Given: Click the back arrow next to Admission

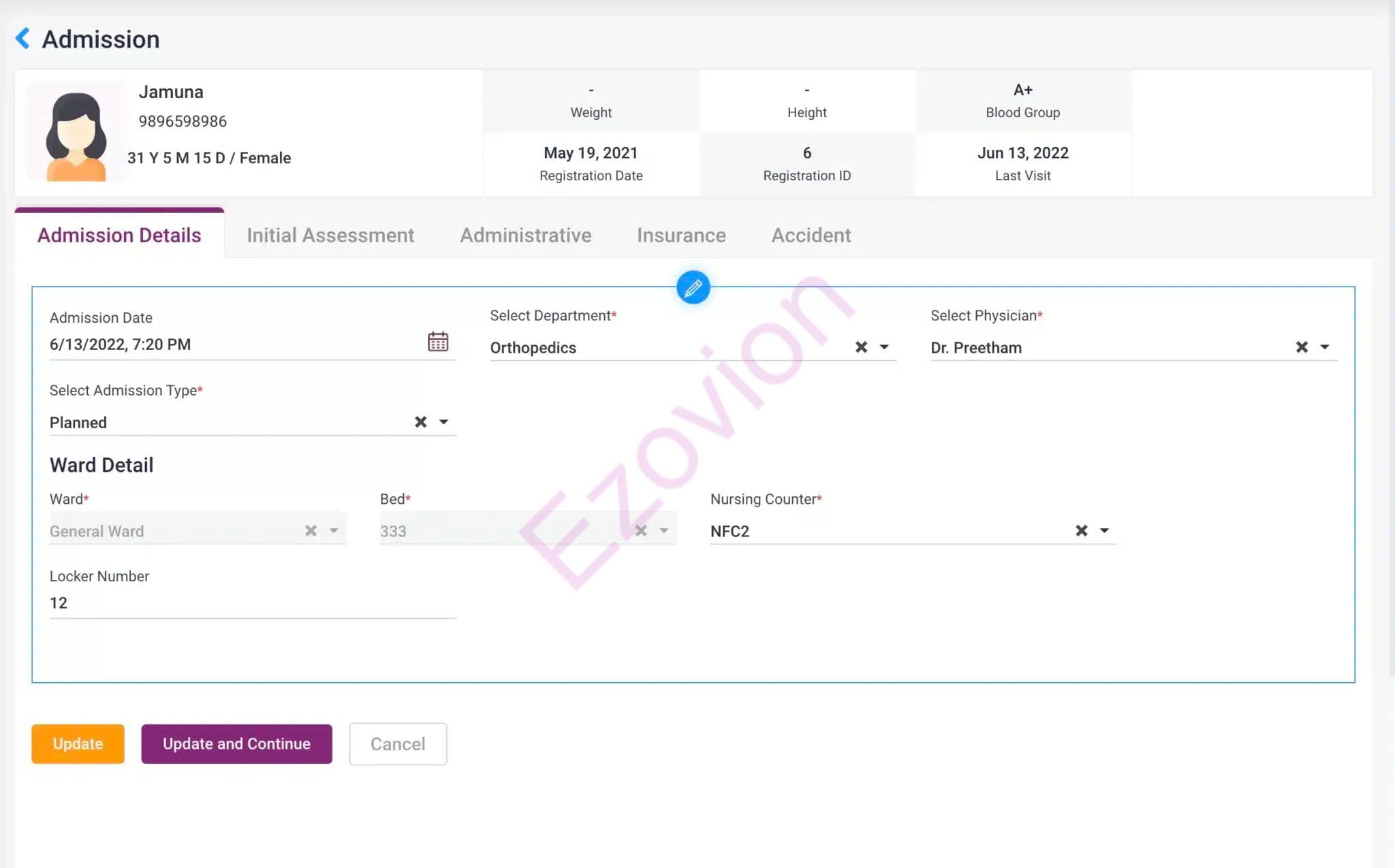Looking at the screenshot, I should pyautogui.click(x=22, y=39).
